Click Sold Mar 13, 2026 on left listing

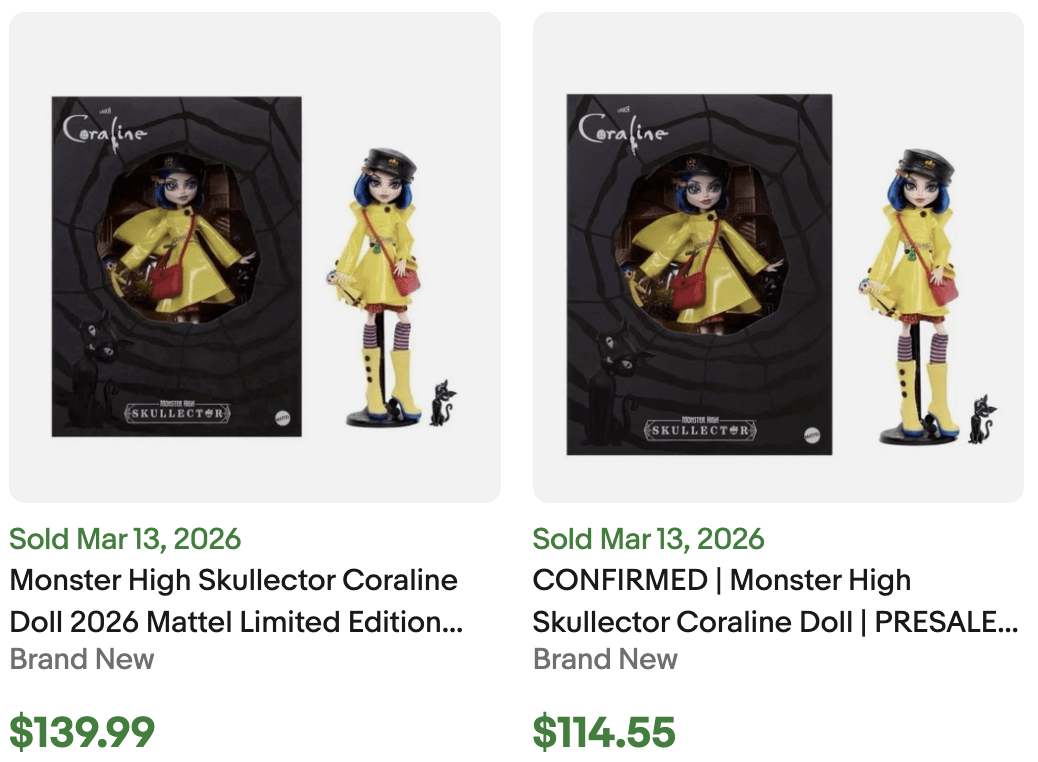(x=124, y=539)
